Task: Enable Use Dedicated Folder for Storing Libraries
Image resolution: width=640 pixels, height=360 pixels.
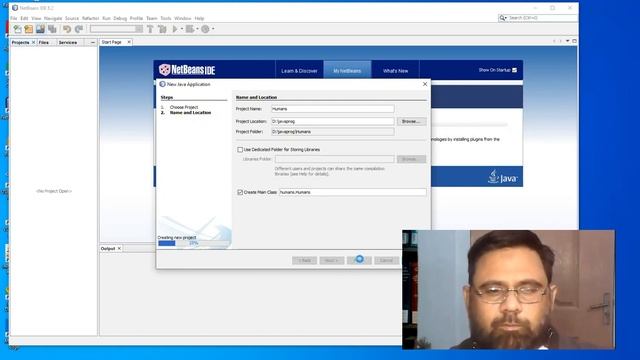Action: pyautogui.click(x=240, y=150)
